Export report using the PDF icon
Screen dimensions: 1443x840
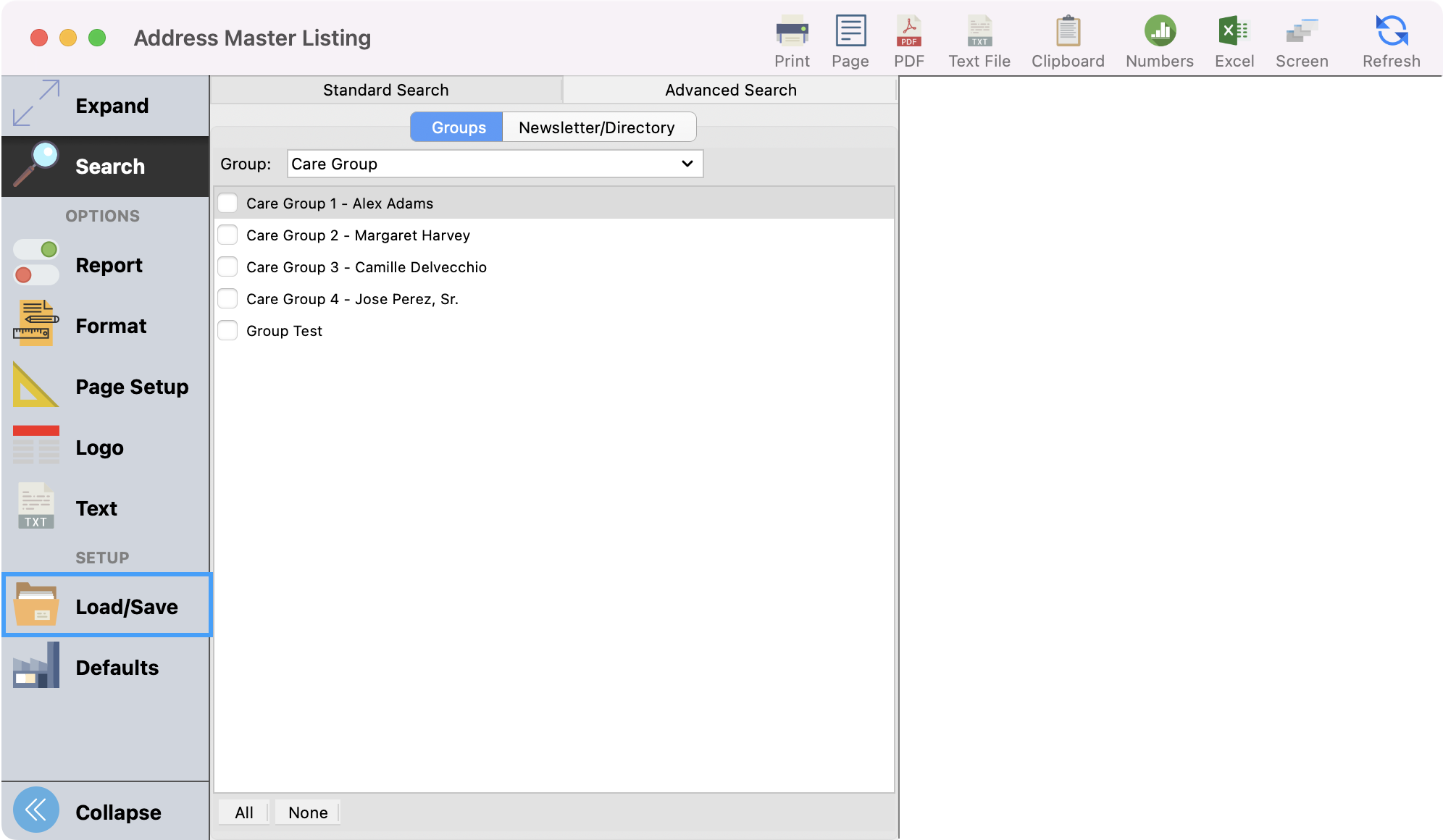[908, 32]
